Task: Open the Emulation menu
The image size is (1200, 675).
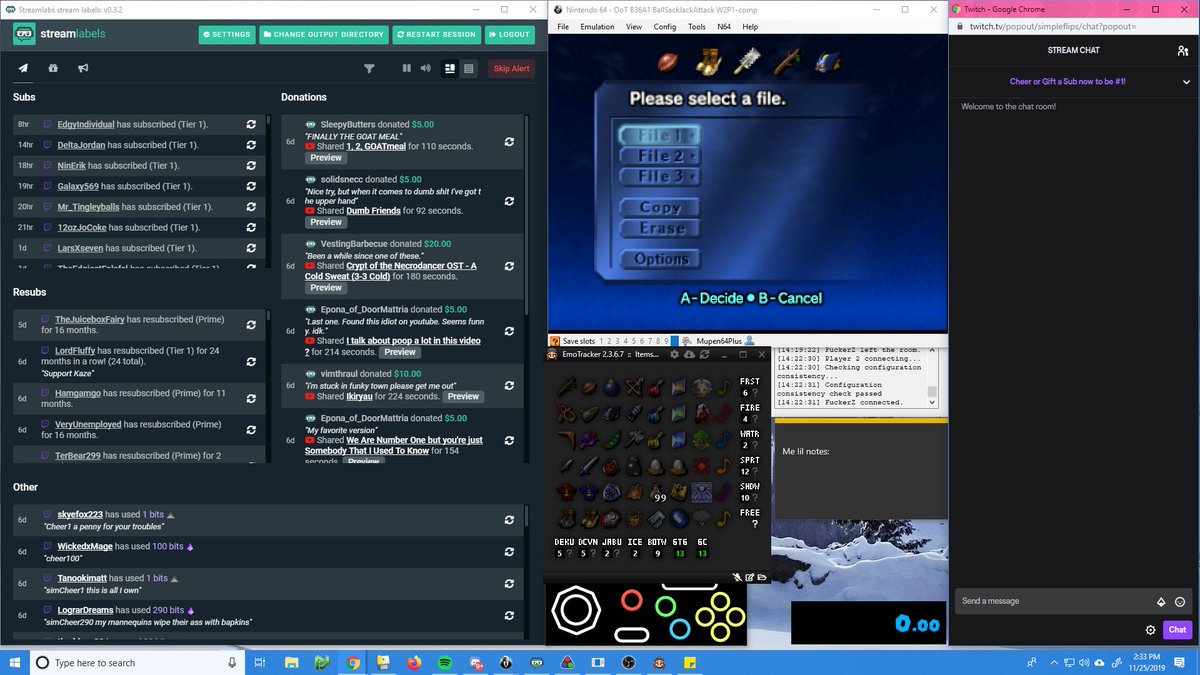Action: click(597, 27)
